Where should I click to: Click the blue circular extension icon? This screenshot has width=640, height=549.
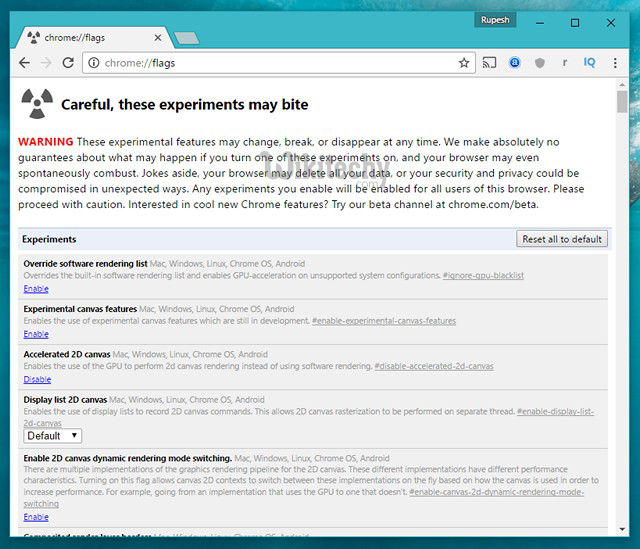(515, 62)
